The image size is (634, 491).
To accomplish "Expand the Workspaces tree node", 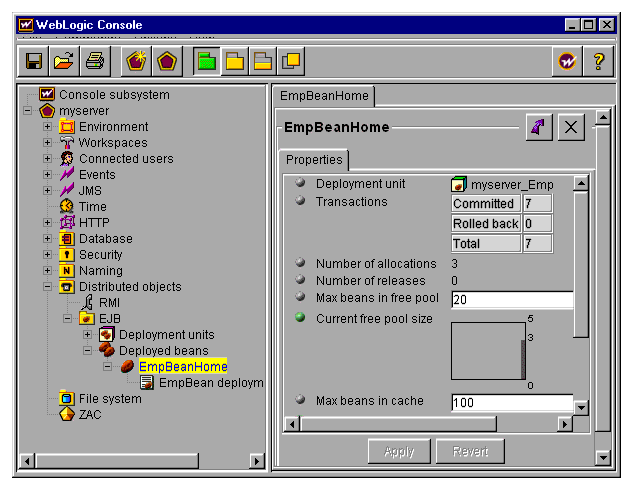I will click(x=47, y=142).
